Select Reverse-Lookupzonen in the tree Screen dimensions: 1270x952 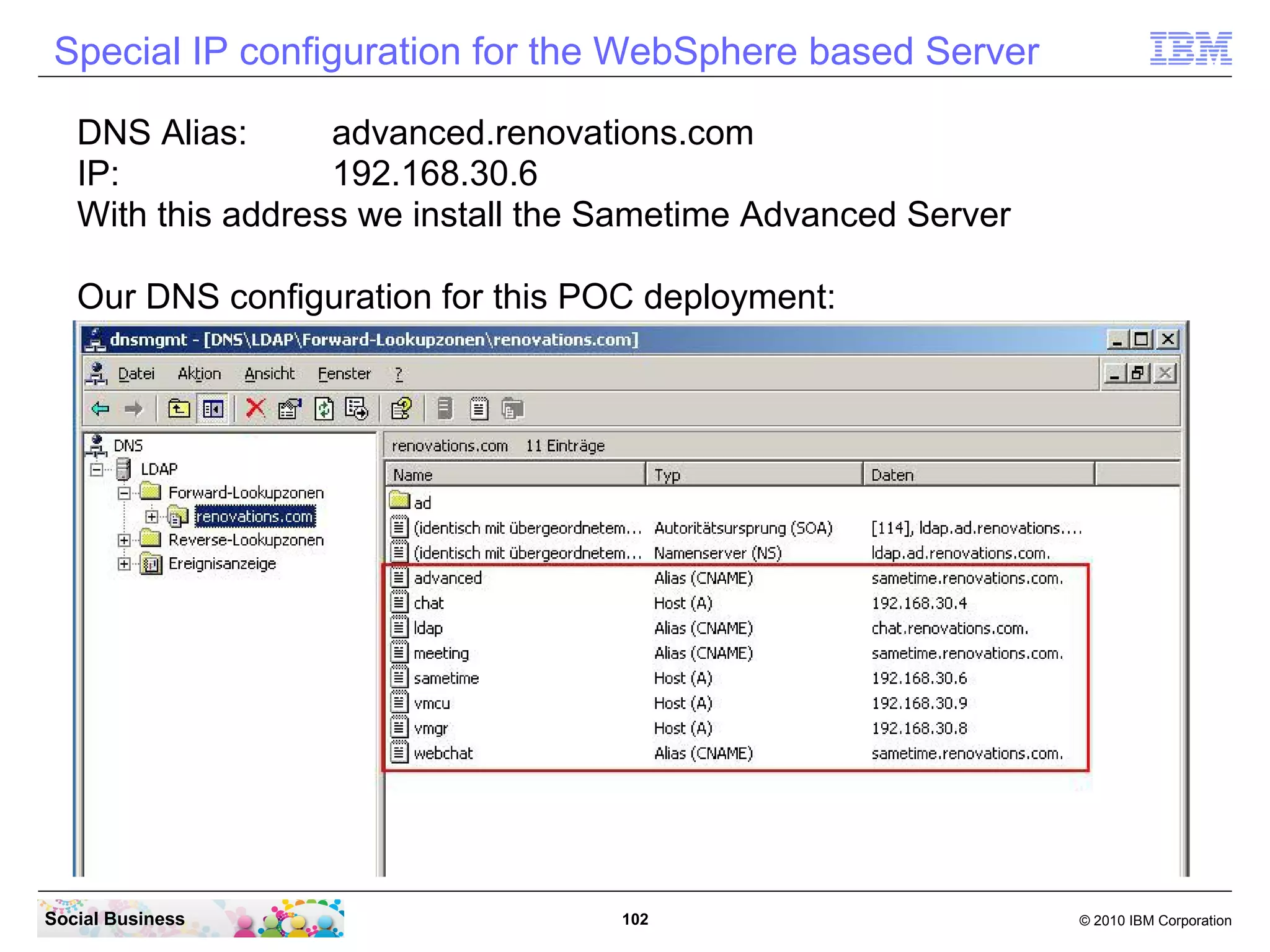click(x=246, y=540)
